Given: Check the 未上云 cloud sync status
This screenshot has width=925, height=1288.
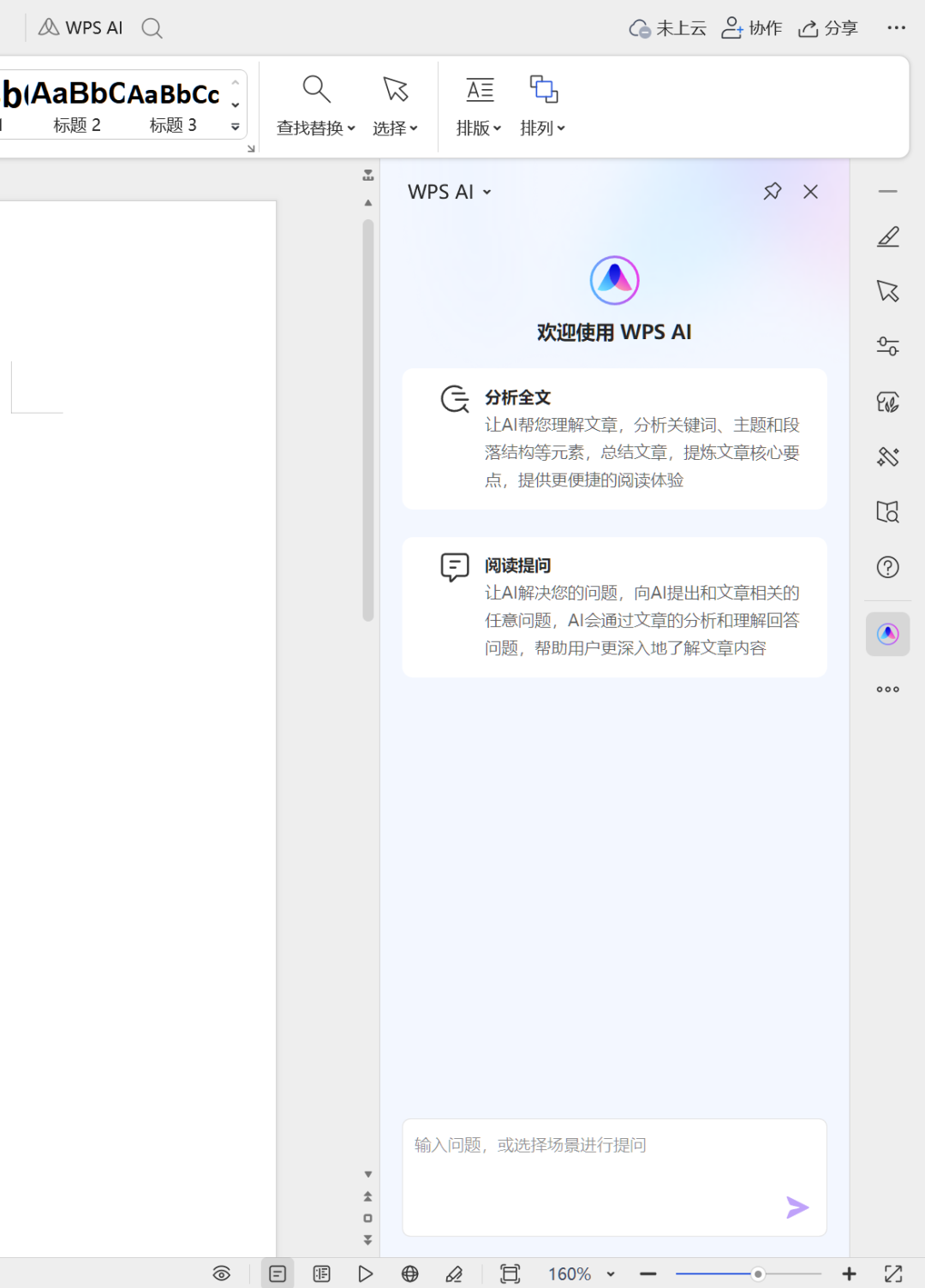Looking at the screenshot, I should coord(667,28).
